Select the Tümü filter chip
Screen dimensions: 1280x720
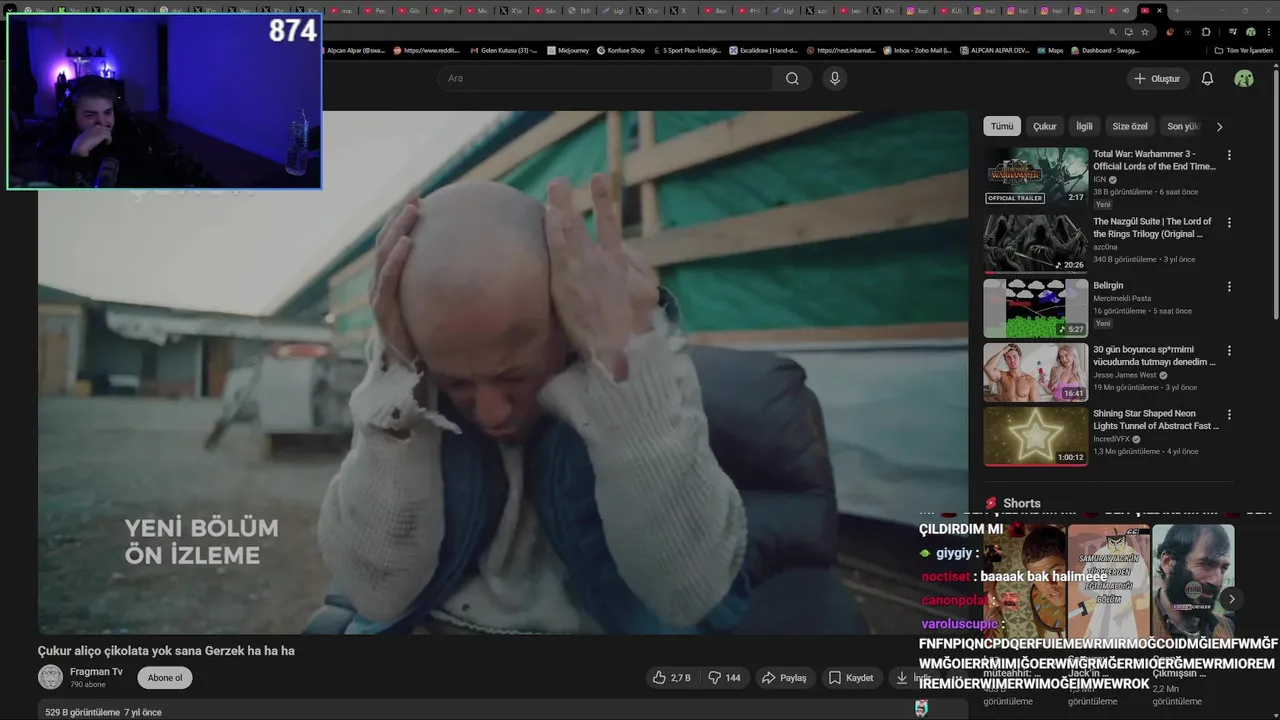1002,126
